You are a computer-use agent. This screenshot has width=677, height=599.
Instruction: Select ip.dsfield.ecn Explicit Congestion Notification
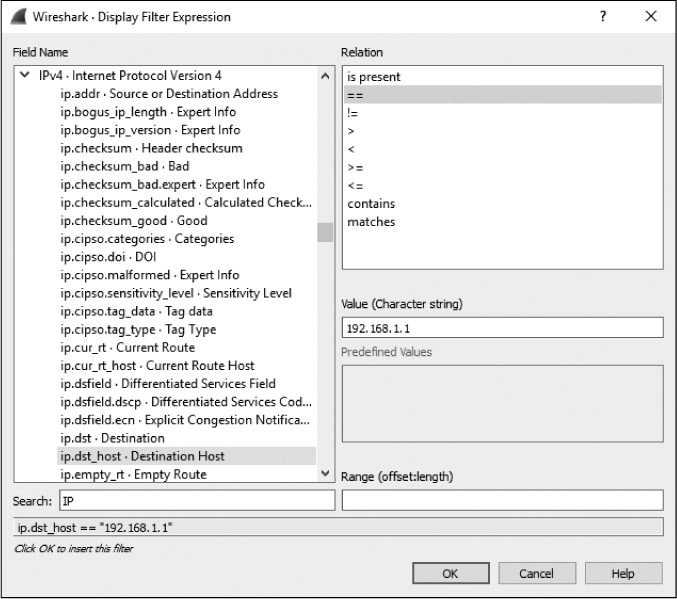point(185,420)
